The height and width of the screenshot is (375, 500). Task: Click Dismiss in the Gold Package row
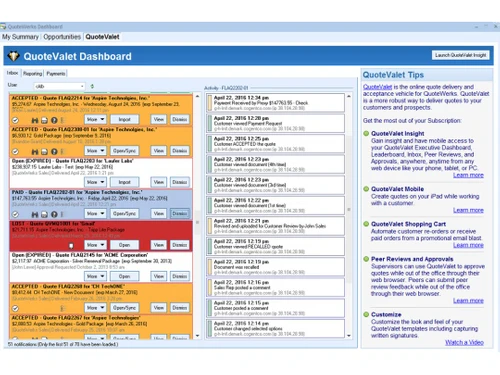click(180, 151)
